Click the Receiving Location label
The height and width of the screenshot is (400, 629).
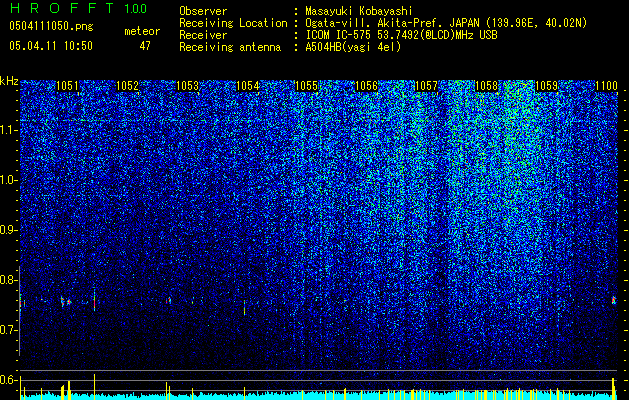click(233, 23)
